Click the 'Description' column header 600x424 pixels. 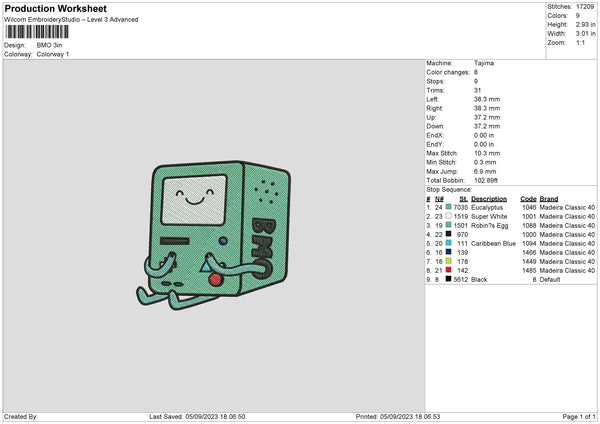[489, 199]
